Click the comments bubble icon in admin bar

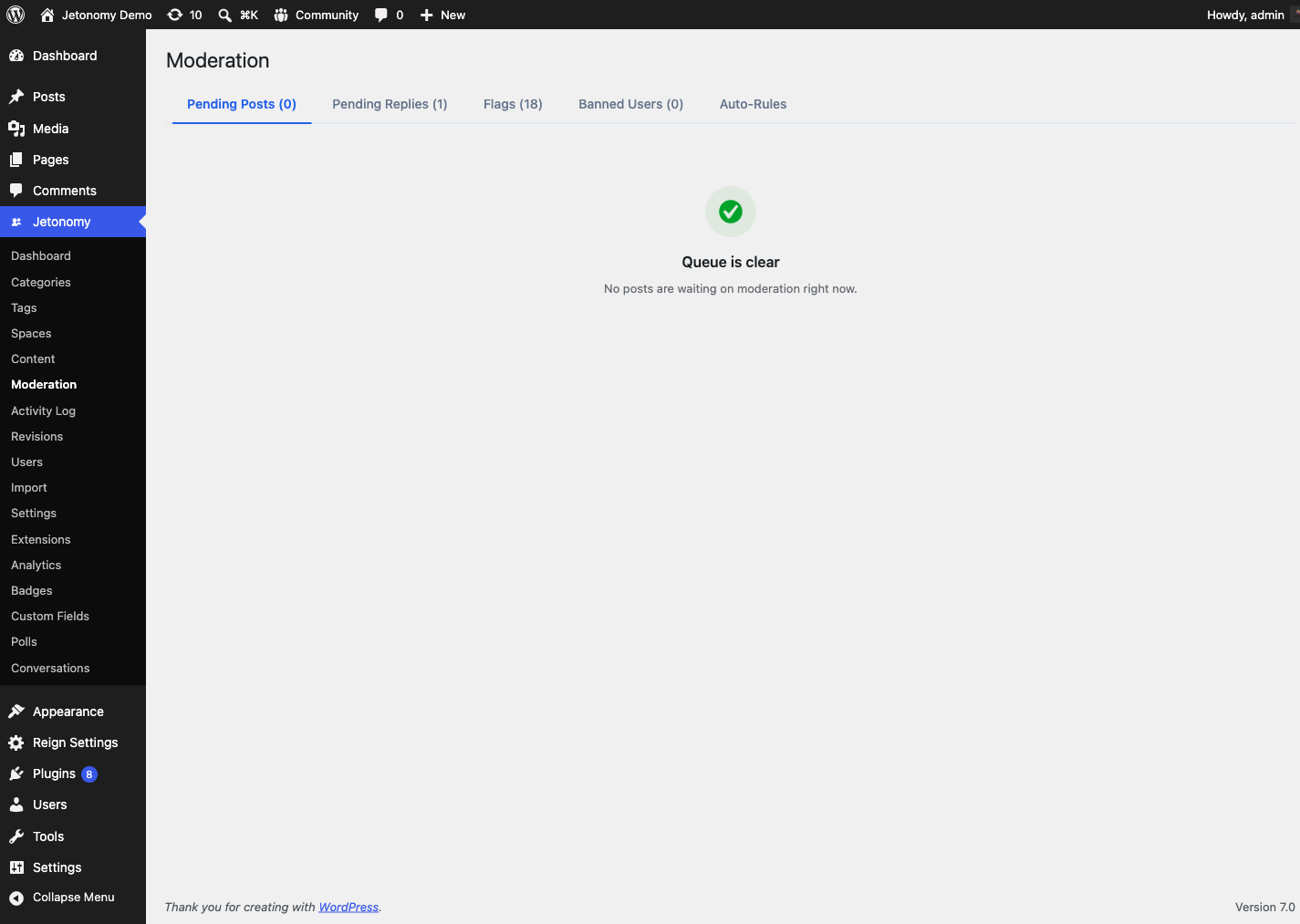[381, 16]
